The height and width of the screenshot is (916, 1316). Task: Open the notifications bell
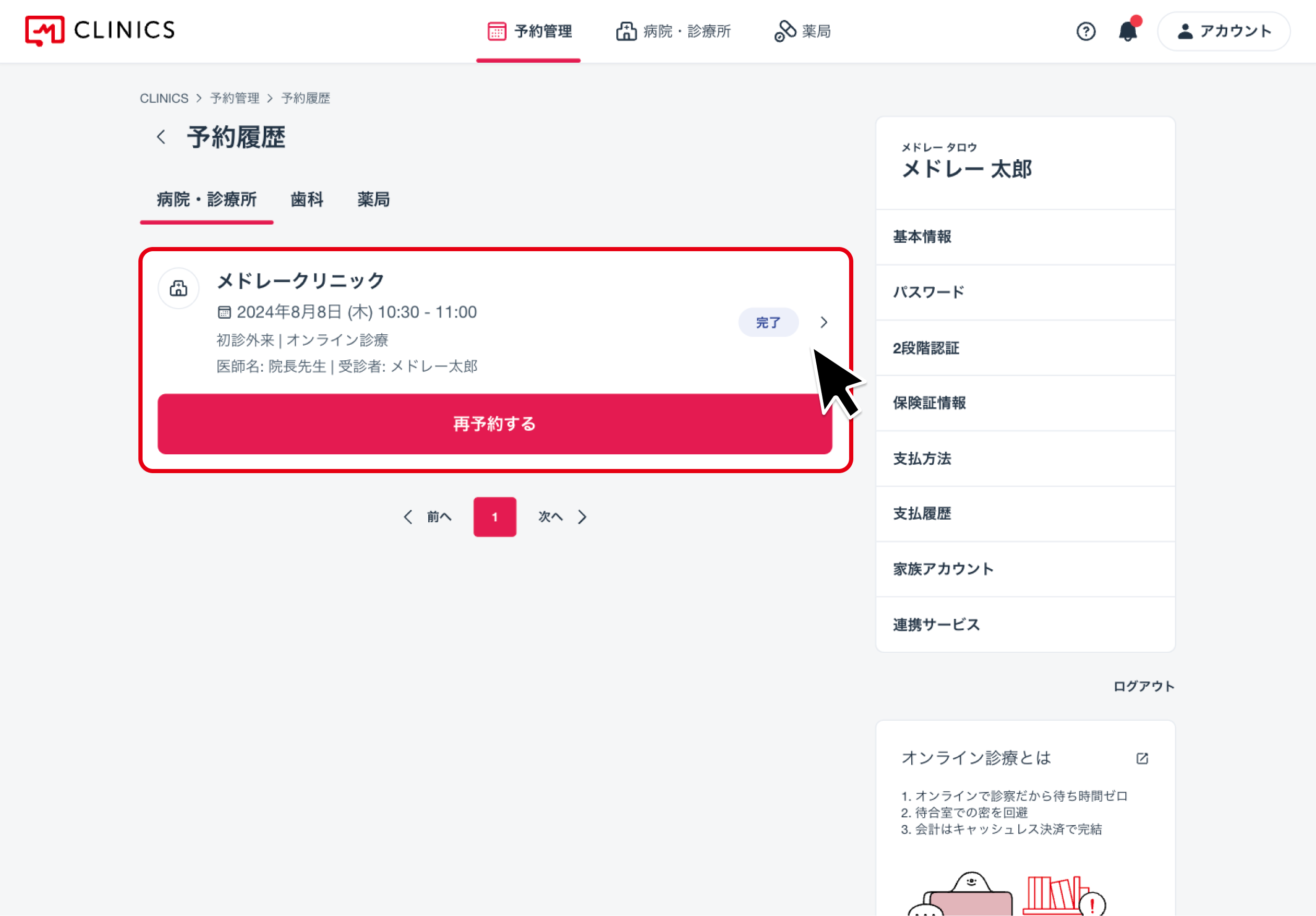tap(1127, 31)
